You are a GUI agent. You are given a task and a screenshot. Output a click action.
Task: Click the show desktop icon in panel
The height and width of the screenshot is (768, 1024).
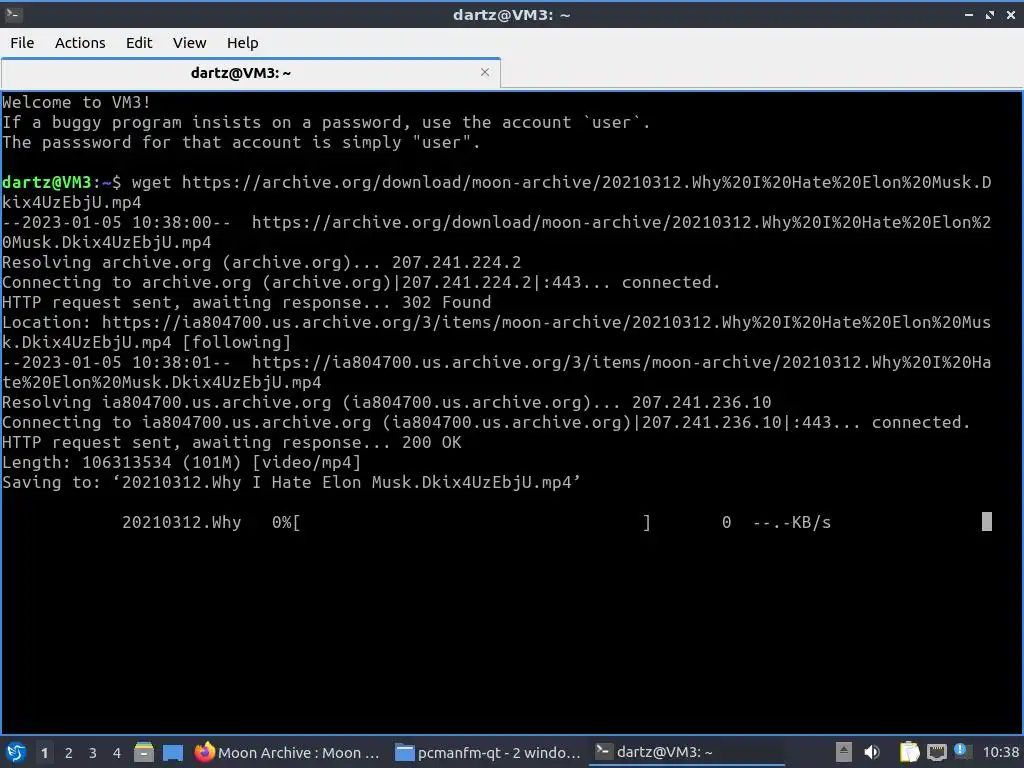(x=172, y=752)
